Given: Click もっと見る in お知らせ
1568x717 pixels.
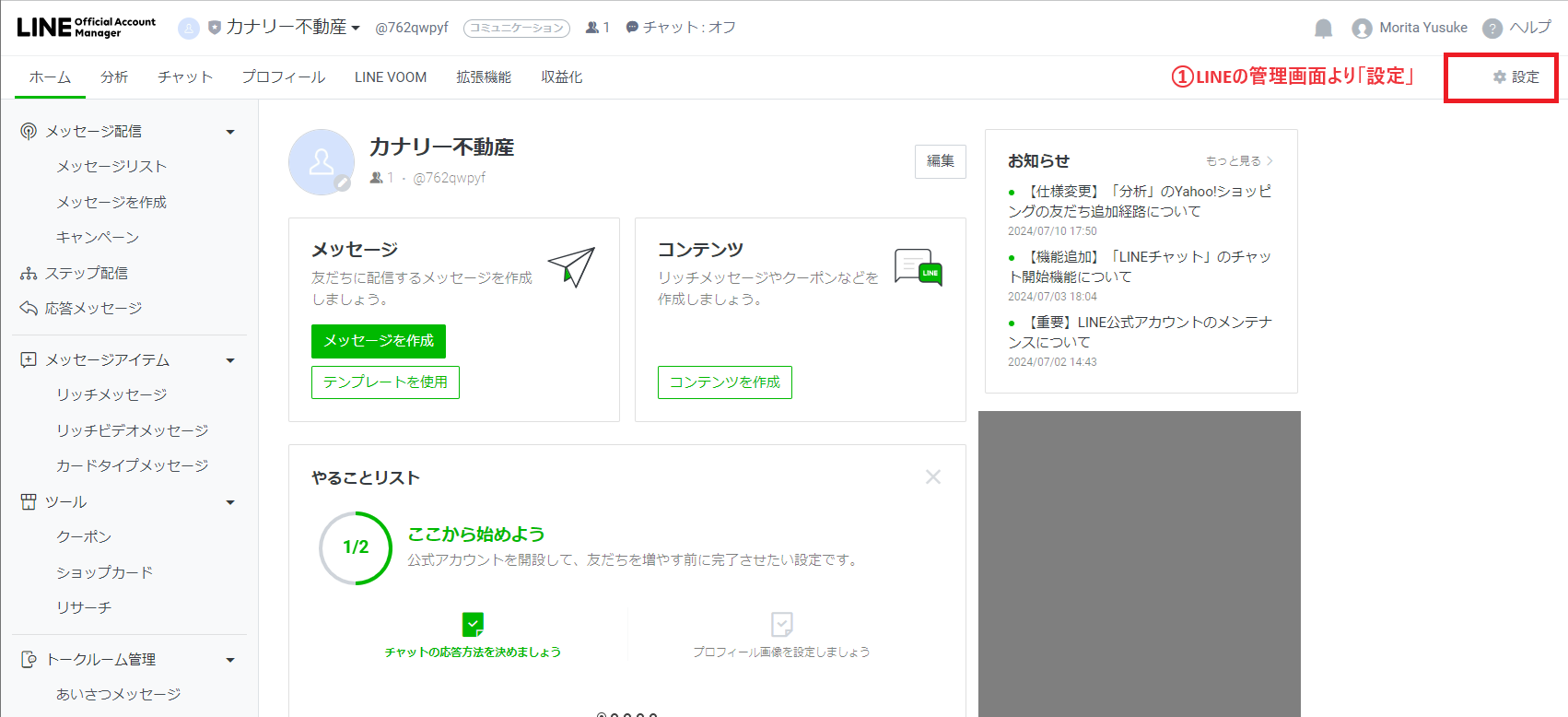Looking at the screenshot, I should [x=1239, y=160].
